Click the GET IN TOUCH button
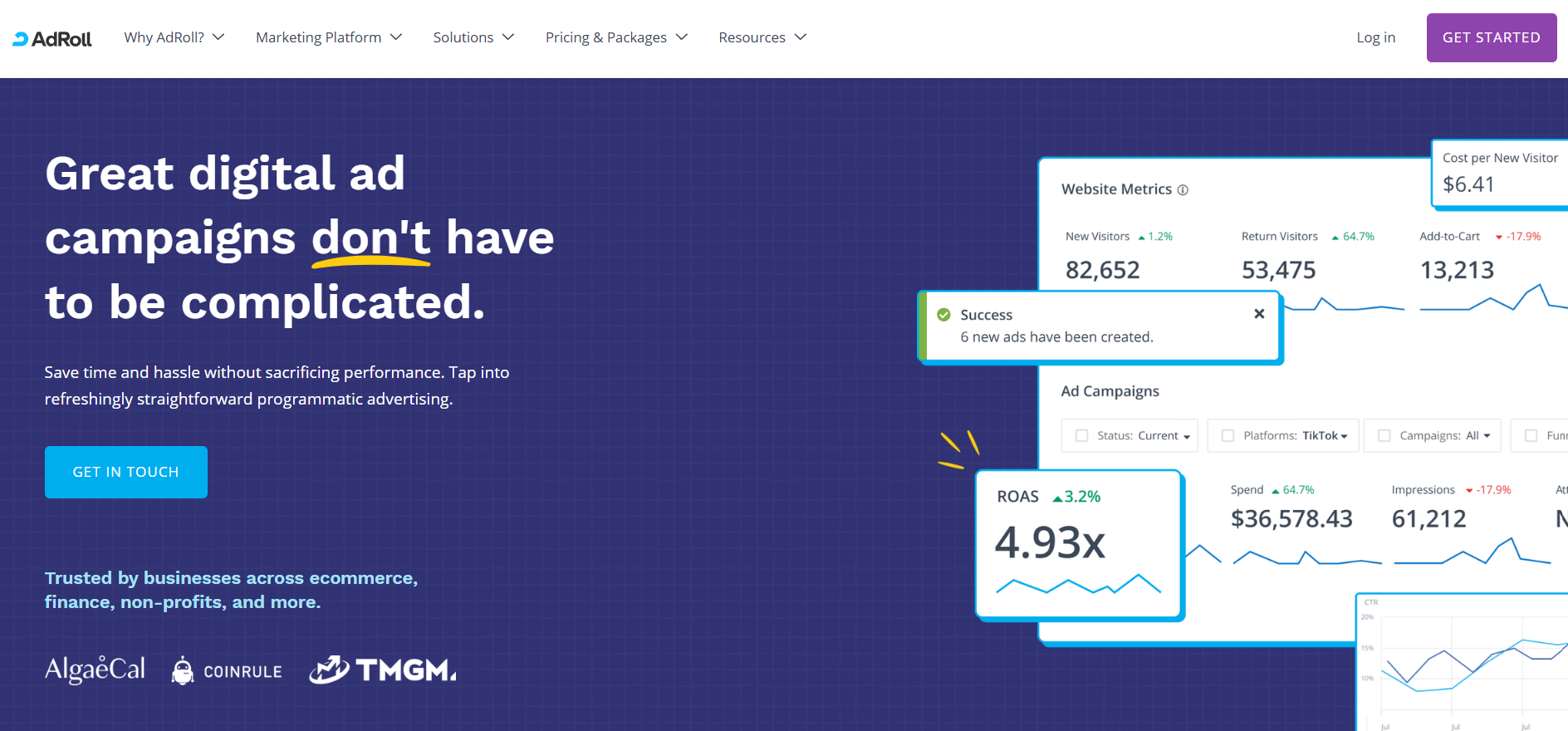The height and width of the screenshot is (731, 1568). coord(126,472)
